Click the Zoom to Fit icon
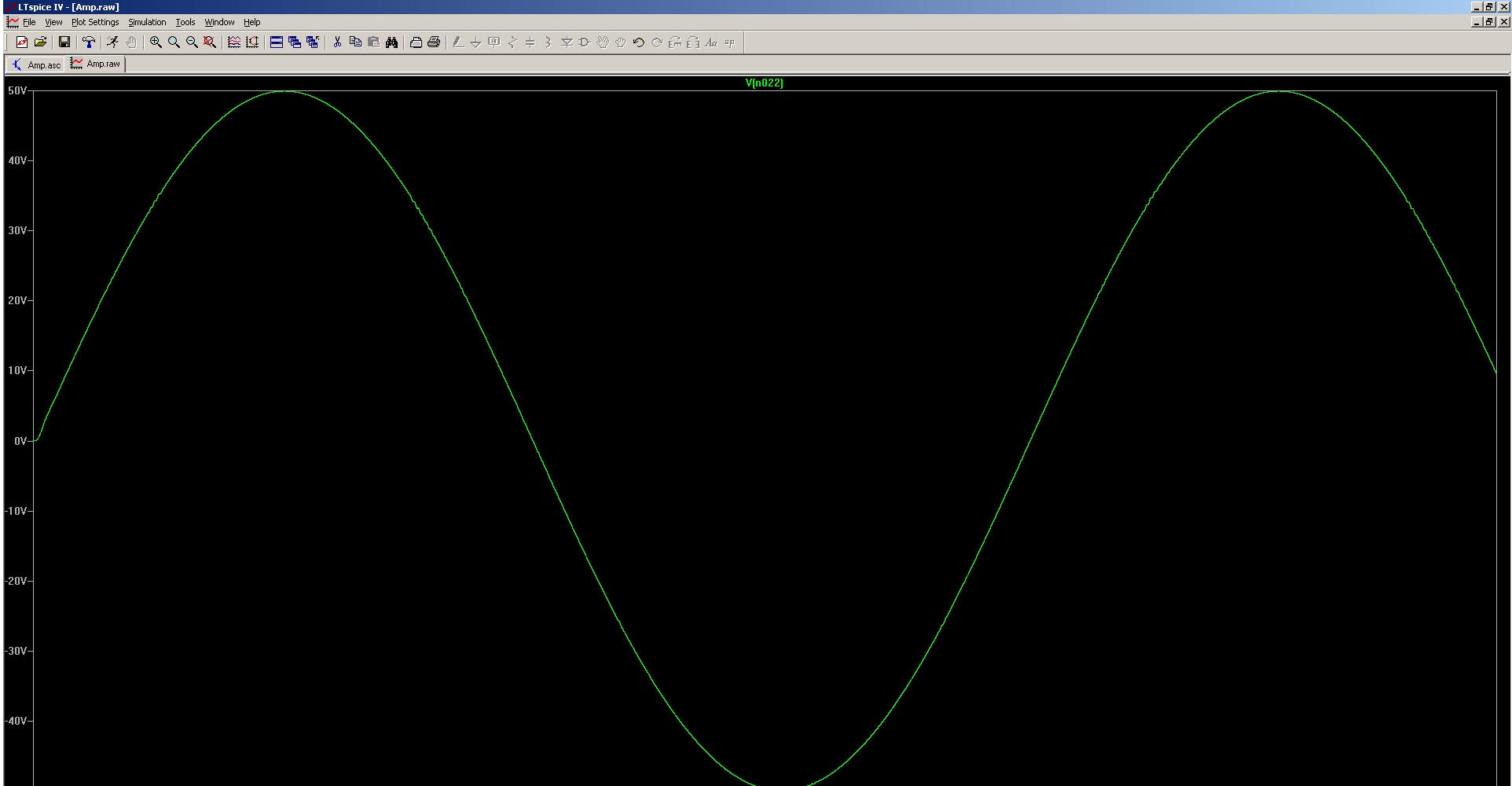The width and height of the screenshot is (1512, 786). pos(210,42)
